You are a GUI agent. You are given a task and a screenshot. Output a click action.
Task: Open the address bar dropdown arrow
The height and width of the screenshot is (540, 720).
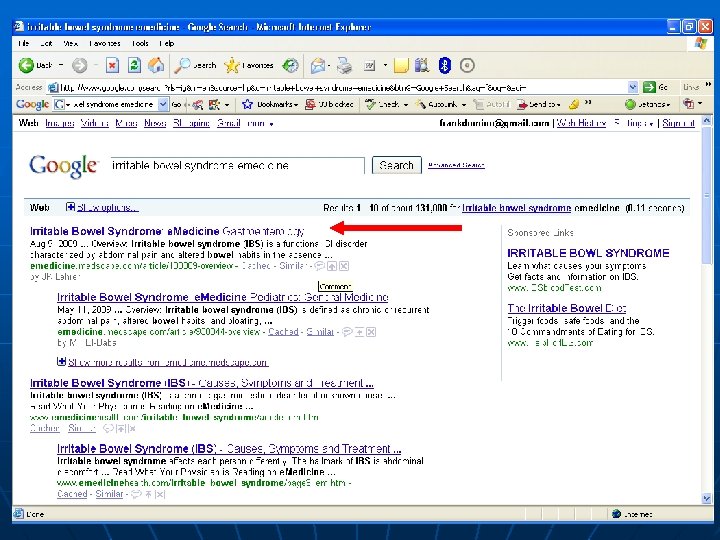tap(633, 87)
